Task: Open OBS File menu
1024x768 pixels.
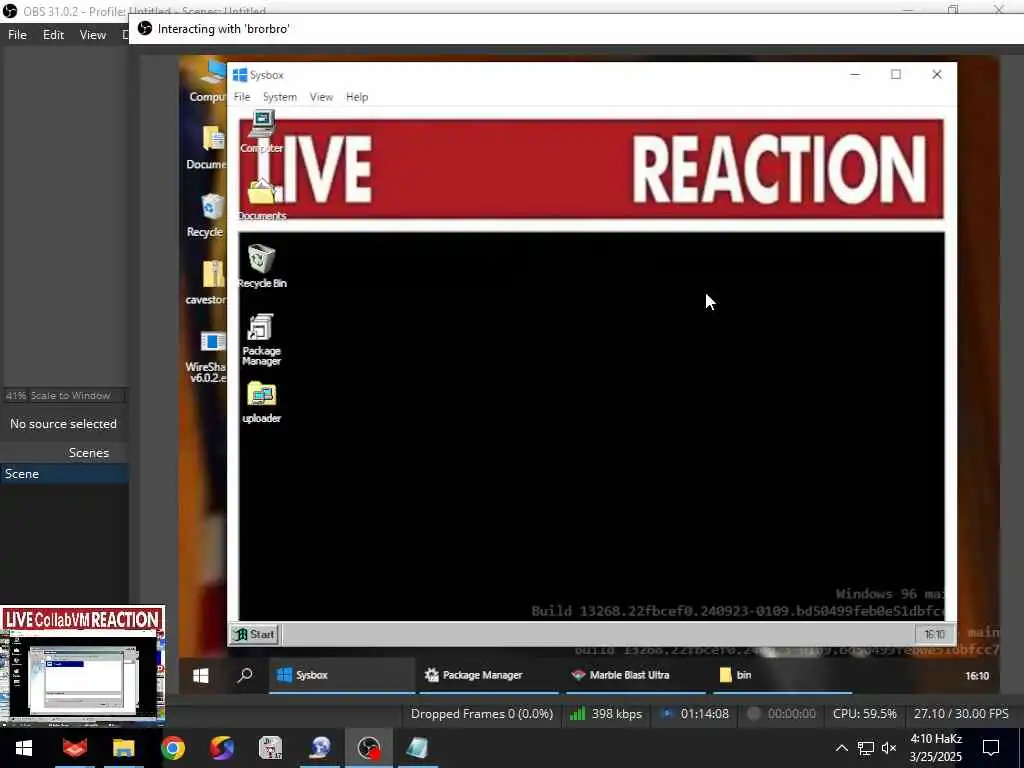Action: [17, 35]
